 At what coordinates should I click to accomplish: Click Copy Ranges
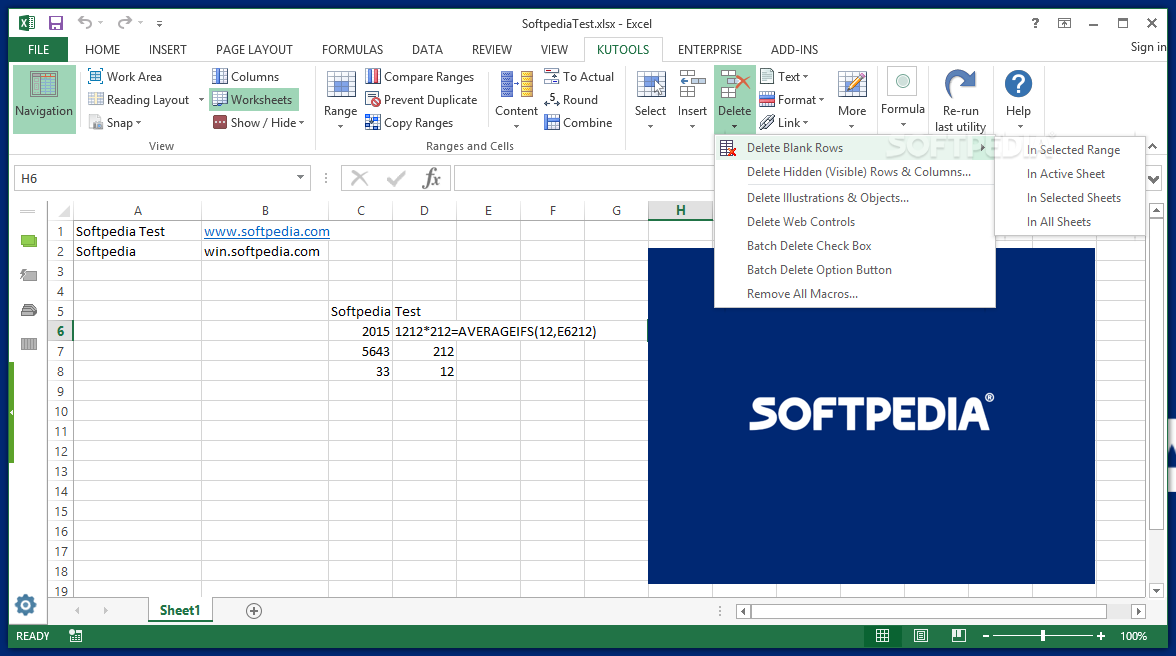[410, 123]
